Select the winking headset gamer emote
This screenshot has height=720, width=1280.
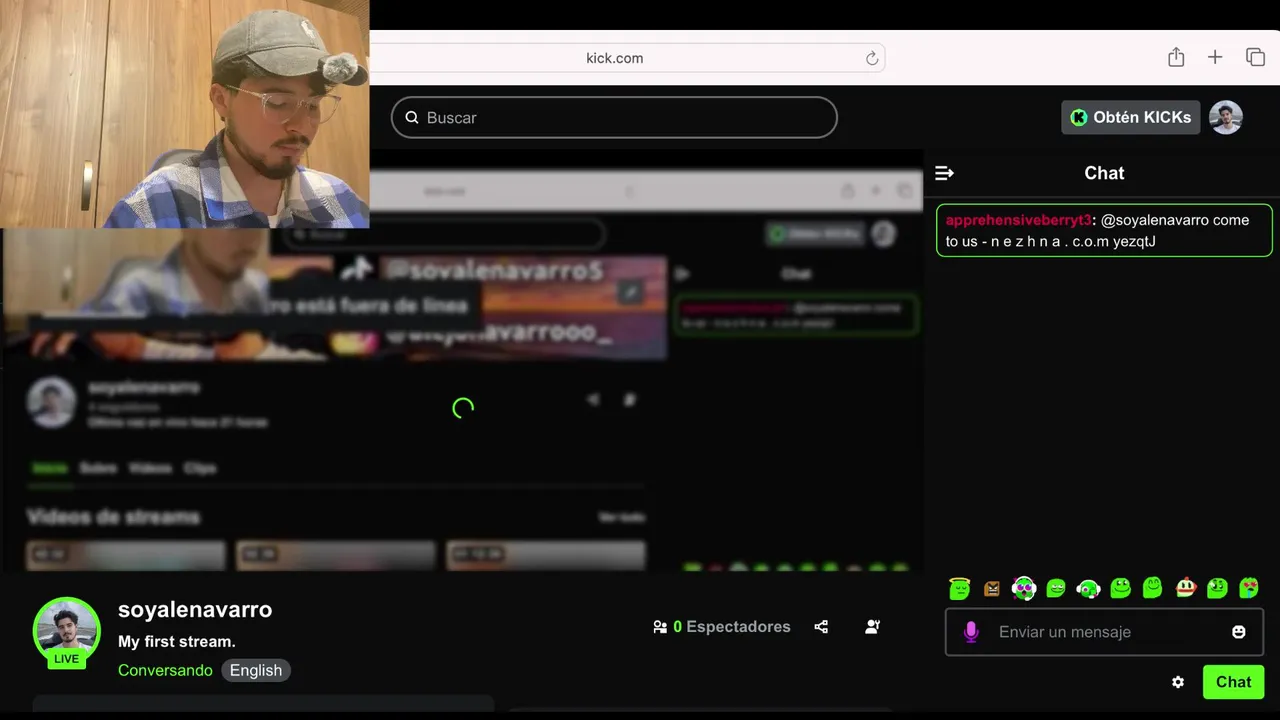[1088, 588]
